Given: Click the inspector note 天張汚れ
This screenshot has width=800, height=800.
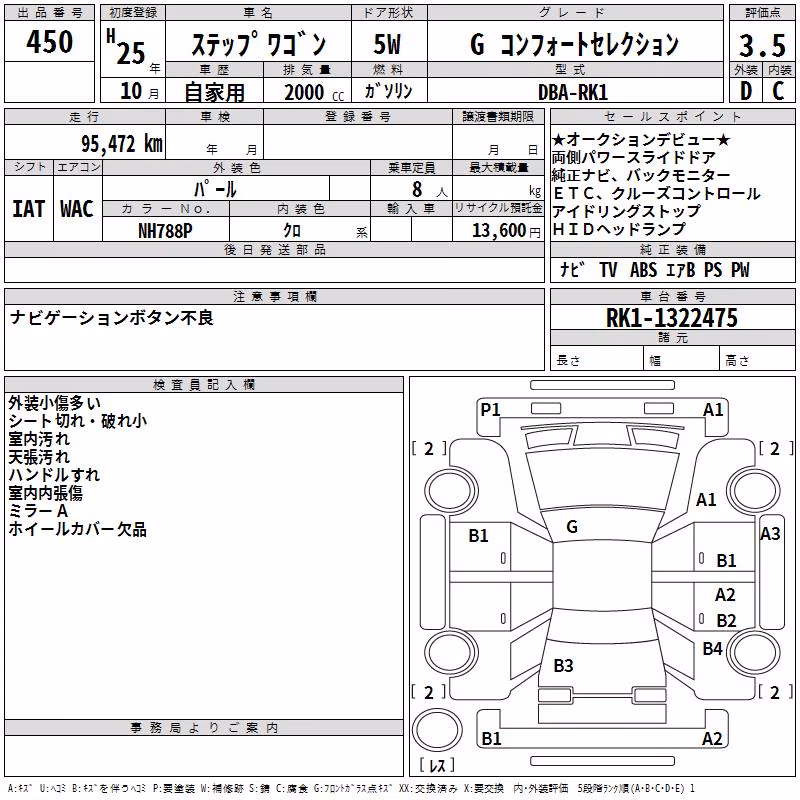Looking at the screenshot, I should tap(39, 457).
